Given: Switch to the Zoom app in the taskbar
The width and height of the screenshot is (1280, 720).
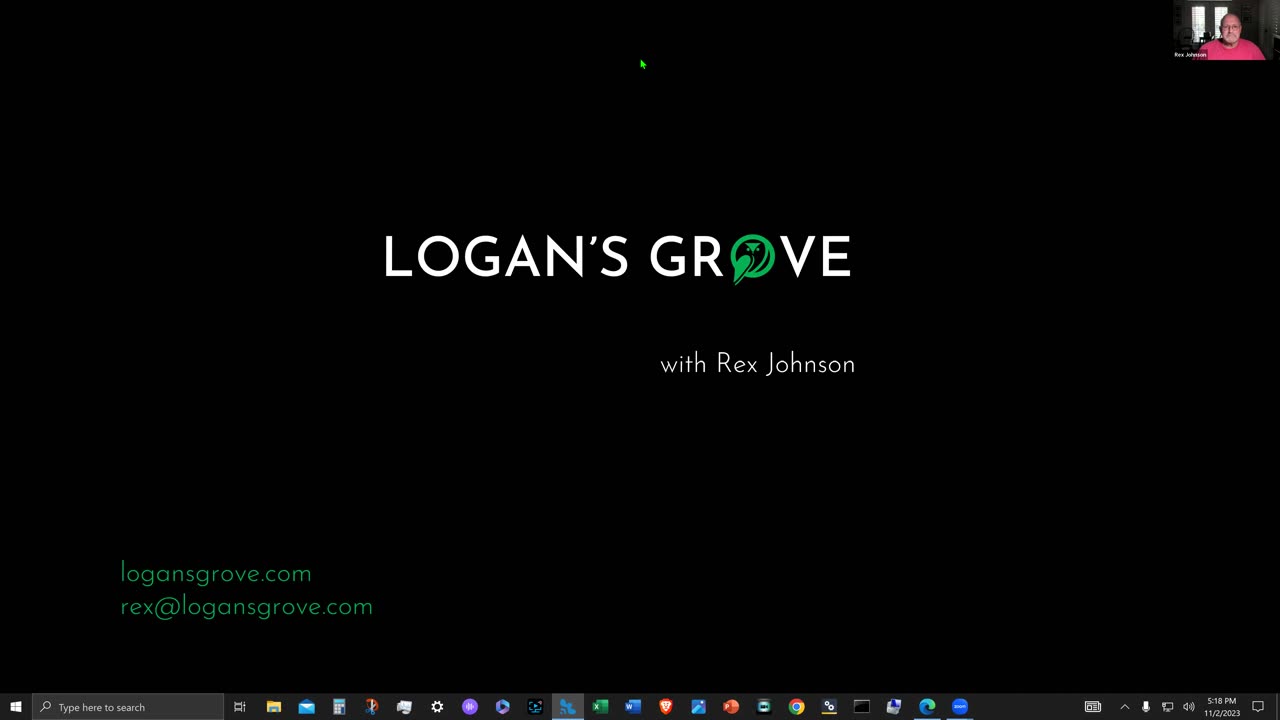Looking at the screenshot, I should 960,707.
